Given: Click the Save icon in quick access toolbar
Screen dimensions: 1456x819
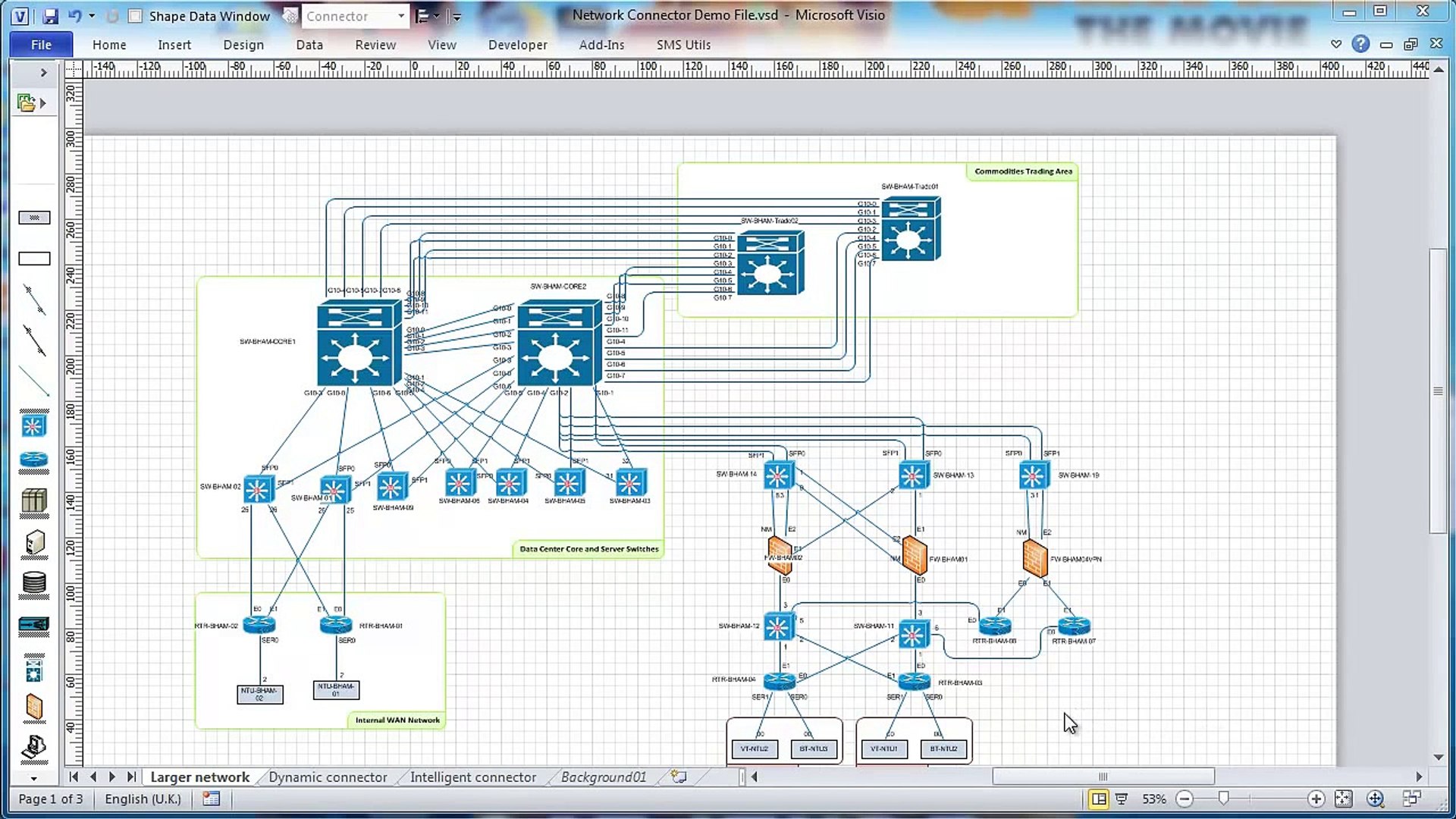Looking at the screenshot, I should [51, 15].
